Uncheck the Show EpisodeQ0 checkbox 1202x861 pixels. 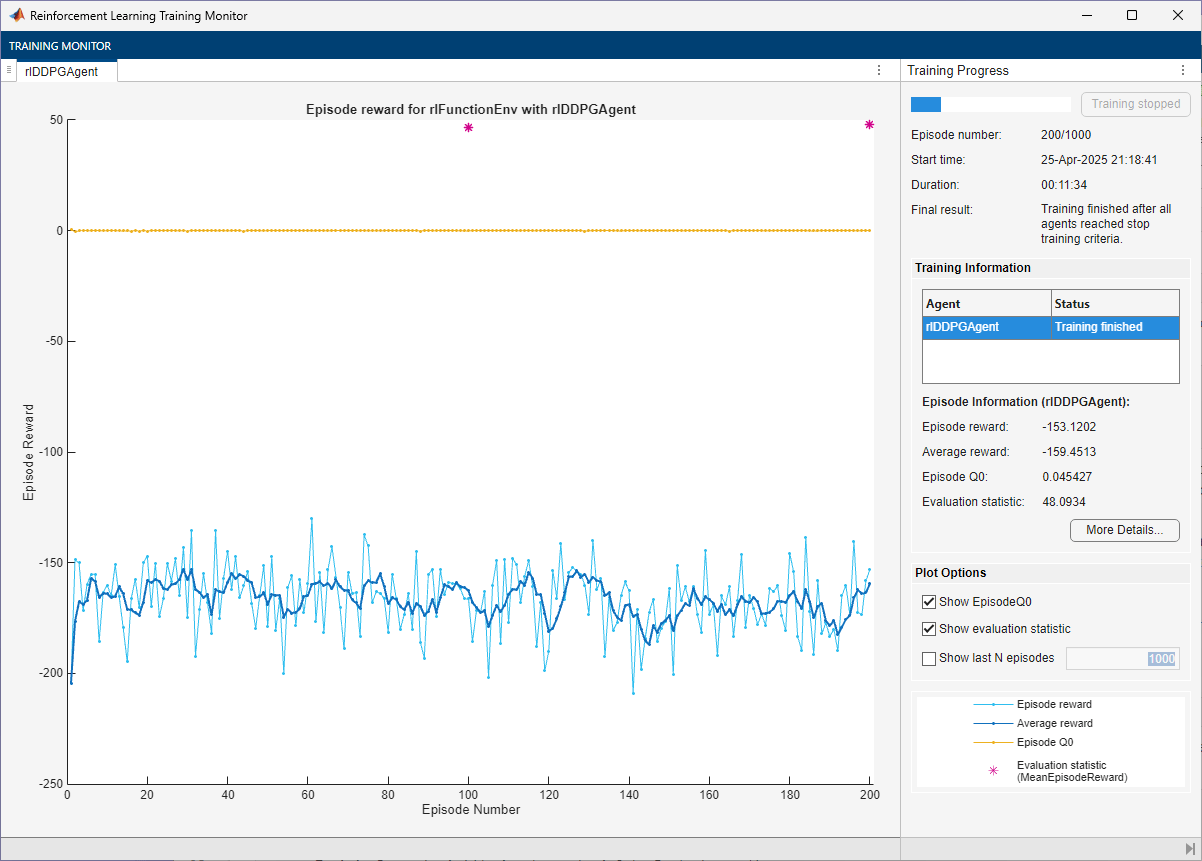coord(929,602)
